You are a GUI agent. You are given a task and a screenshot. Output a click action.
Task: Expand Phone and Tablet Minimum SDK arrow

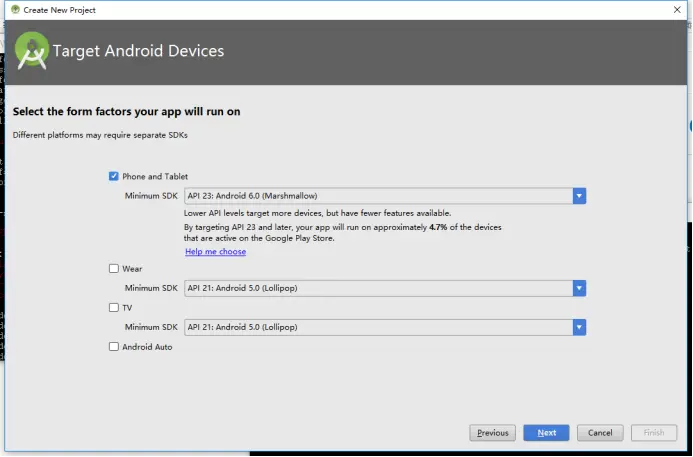pyautogui.click(x=579, y=196)
